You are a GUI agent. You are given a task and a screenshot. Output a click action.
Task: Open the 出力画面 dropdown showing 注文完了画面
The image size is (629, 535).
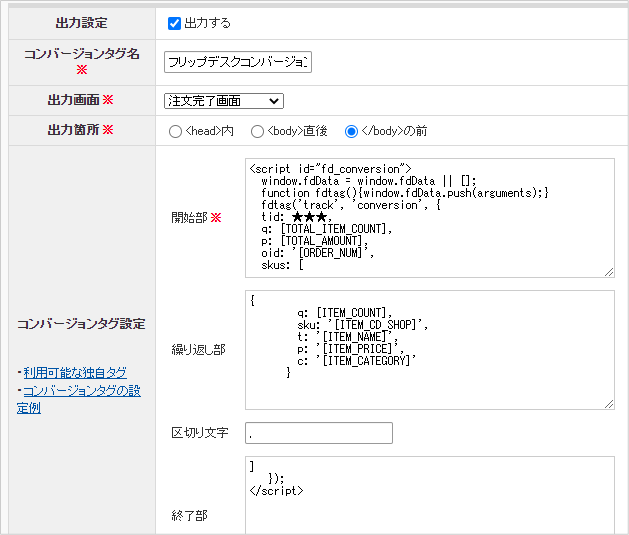(224, 101)
